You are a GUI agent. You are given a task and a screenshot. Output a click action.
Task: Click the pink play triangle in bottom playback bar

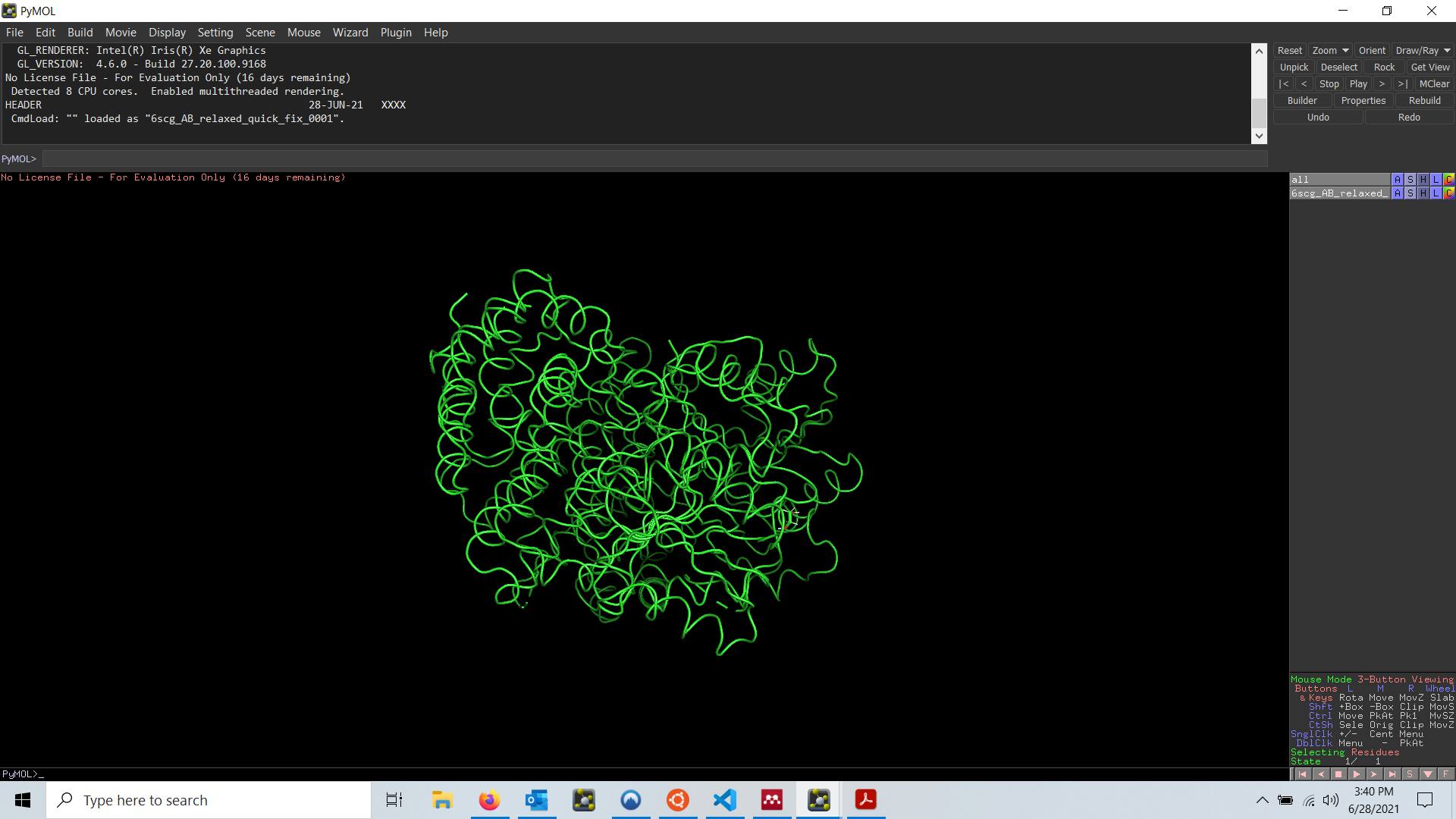click(x=1357, y=774)
